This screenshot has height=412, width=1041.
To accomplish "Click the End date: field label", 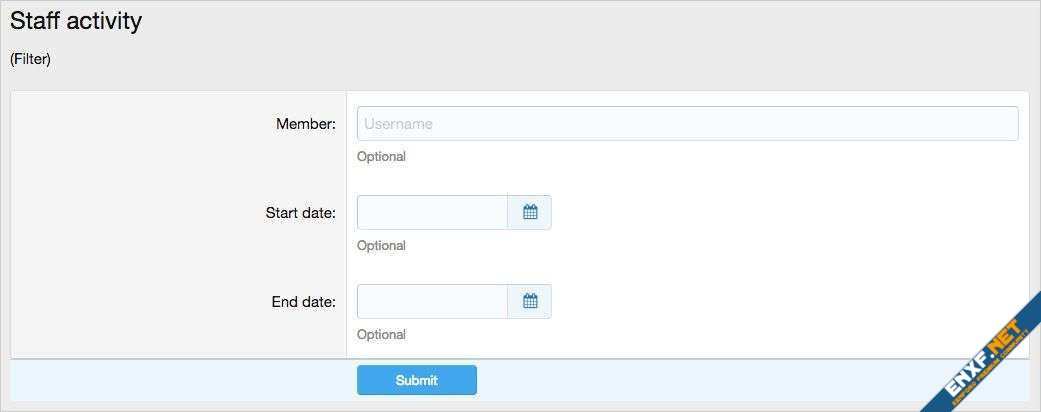I will [303, 302].
